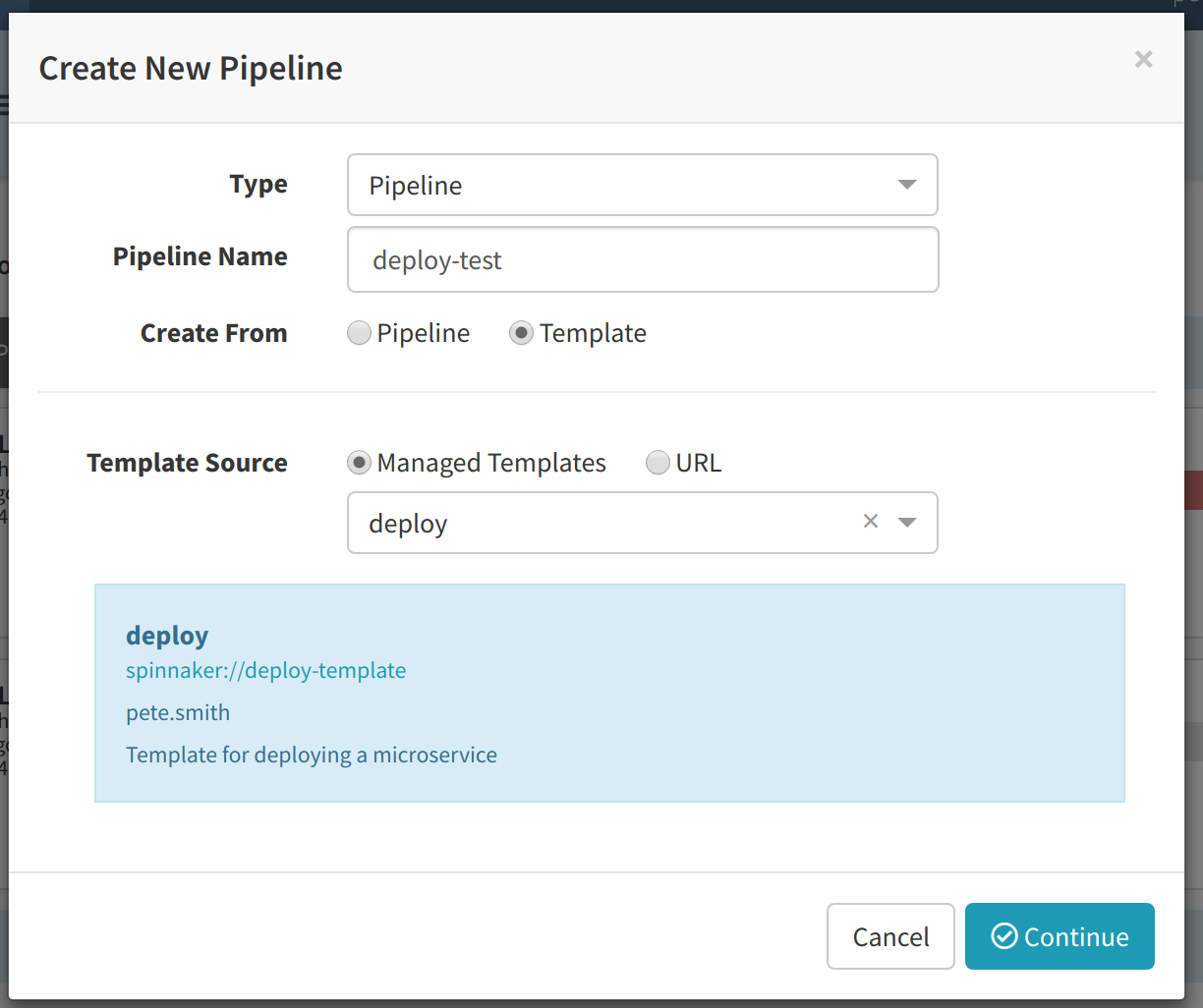Open the spinnaker://deploy-template link

265,670
